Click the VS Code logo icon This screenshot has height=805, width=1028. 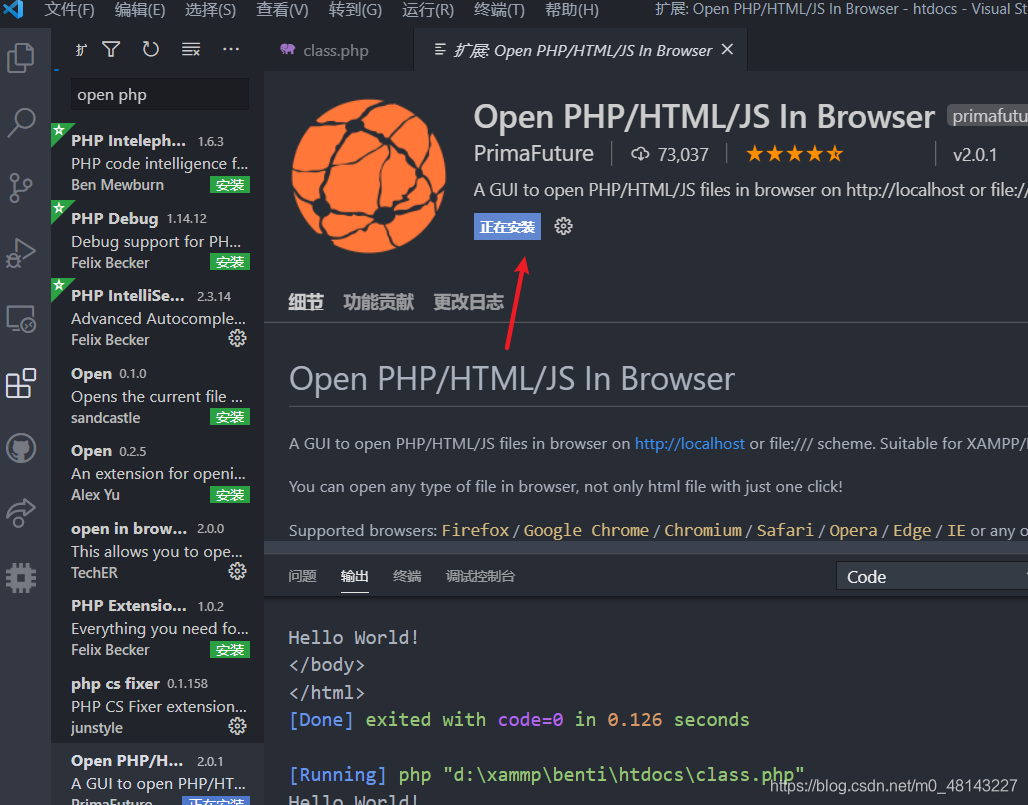tap(14, 9)
